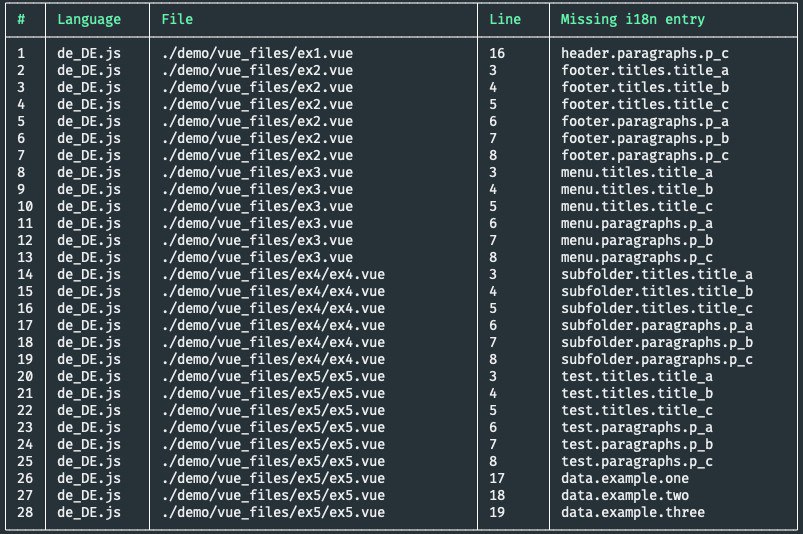Click the ex3.vue file path in row 13
The width and height of the screenshot is (803, 534).
(257, 257)
